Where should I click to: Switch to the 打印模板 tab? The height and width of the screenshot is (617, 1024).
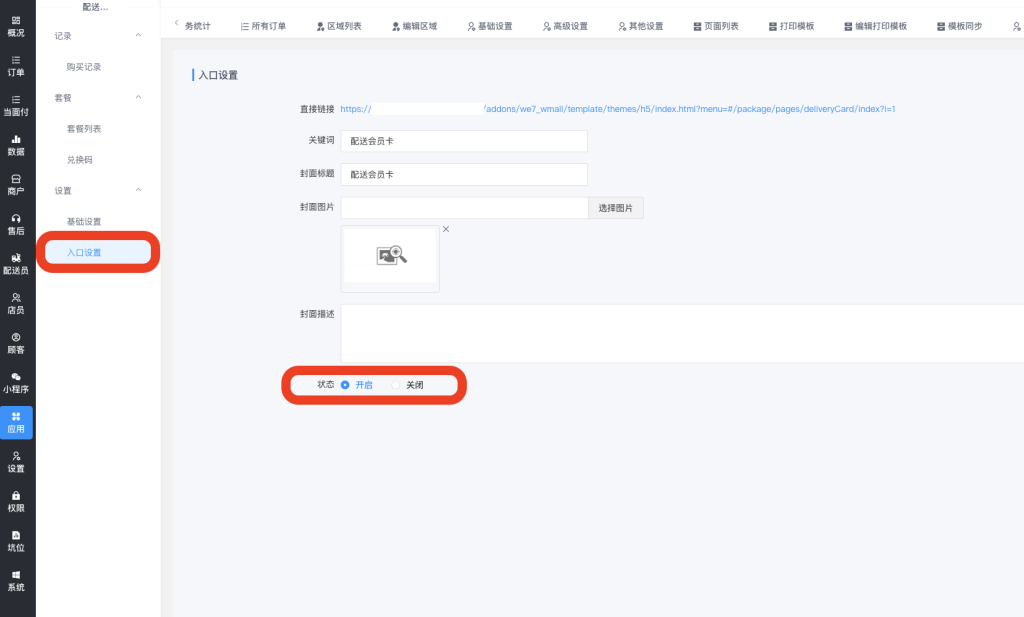[x=791, y=26]
